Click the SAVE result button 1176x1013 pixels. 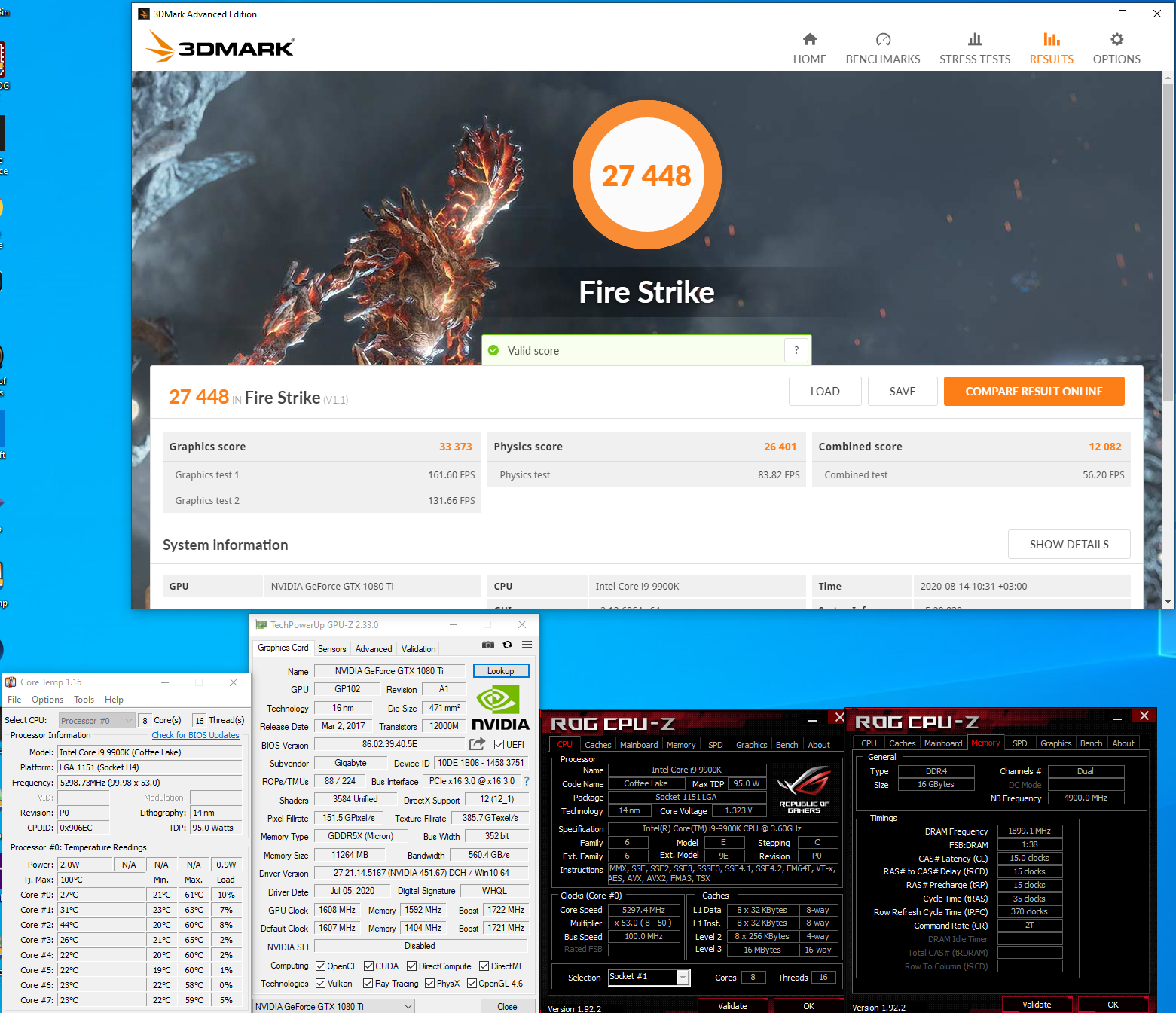click(903, 392)
